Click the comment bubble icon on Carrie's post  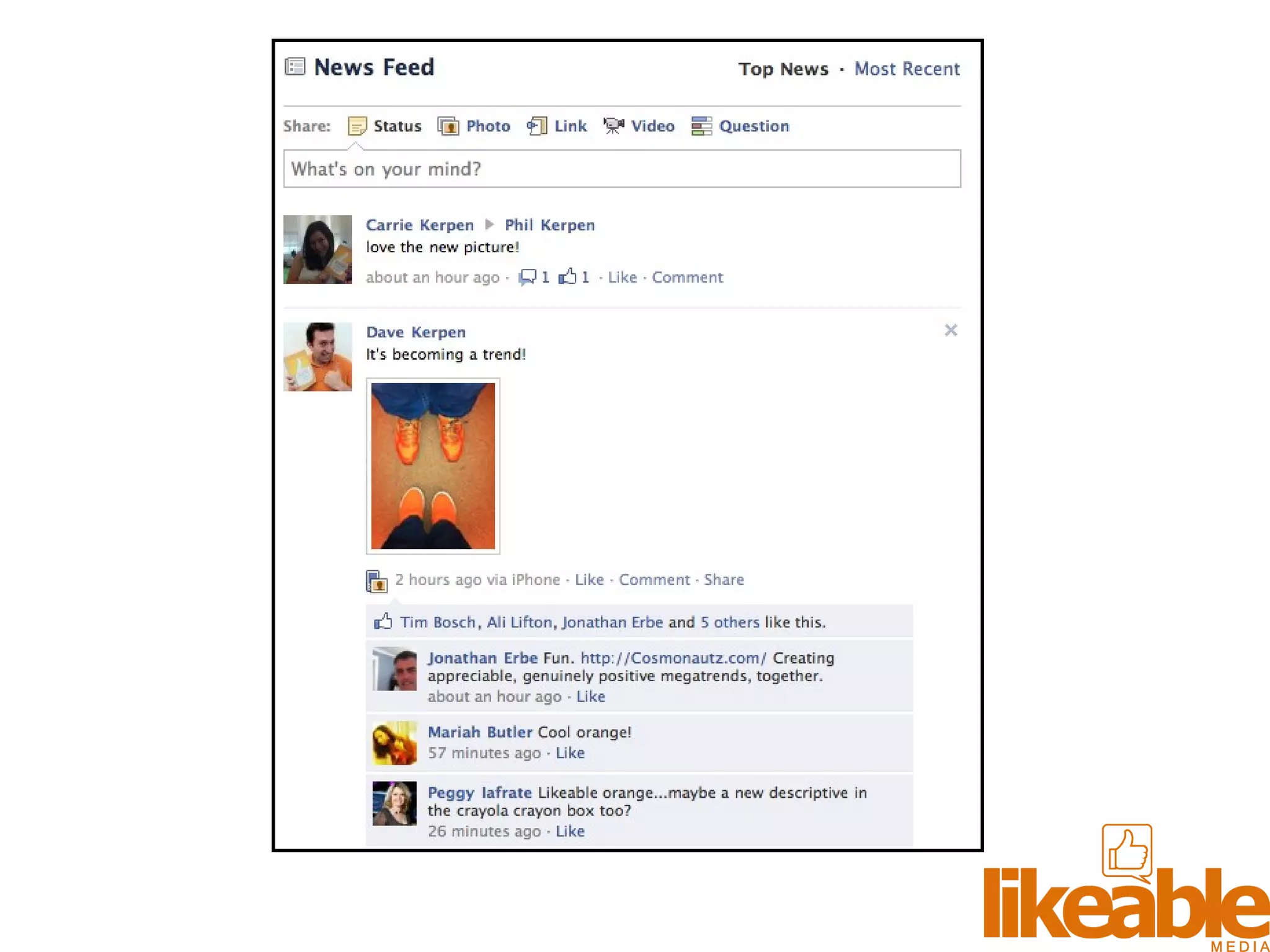tap(528, 277)
